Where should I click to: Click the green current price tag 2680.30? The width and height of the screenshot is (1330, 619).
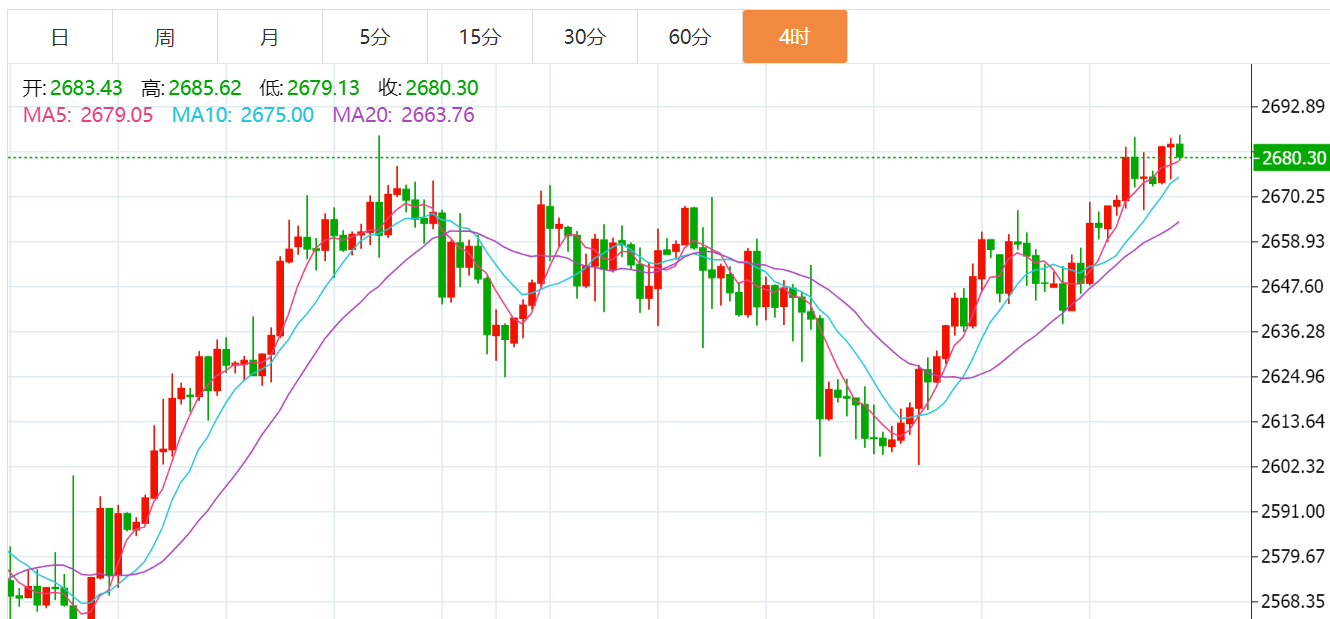pos(1292,158)
